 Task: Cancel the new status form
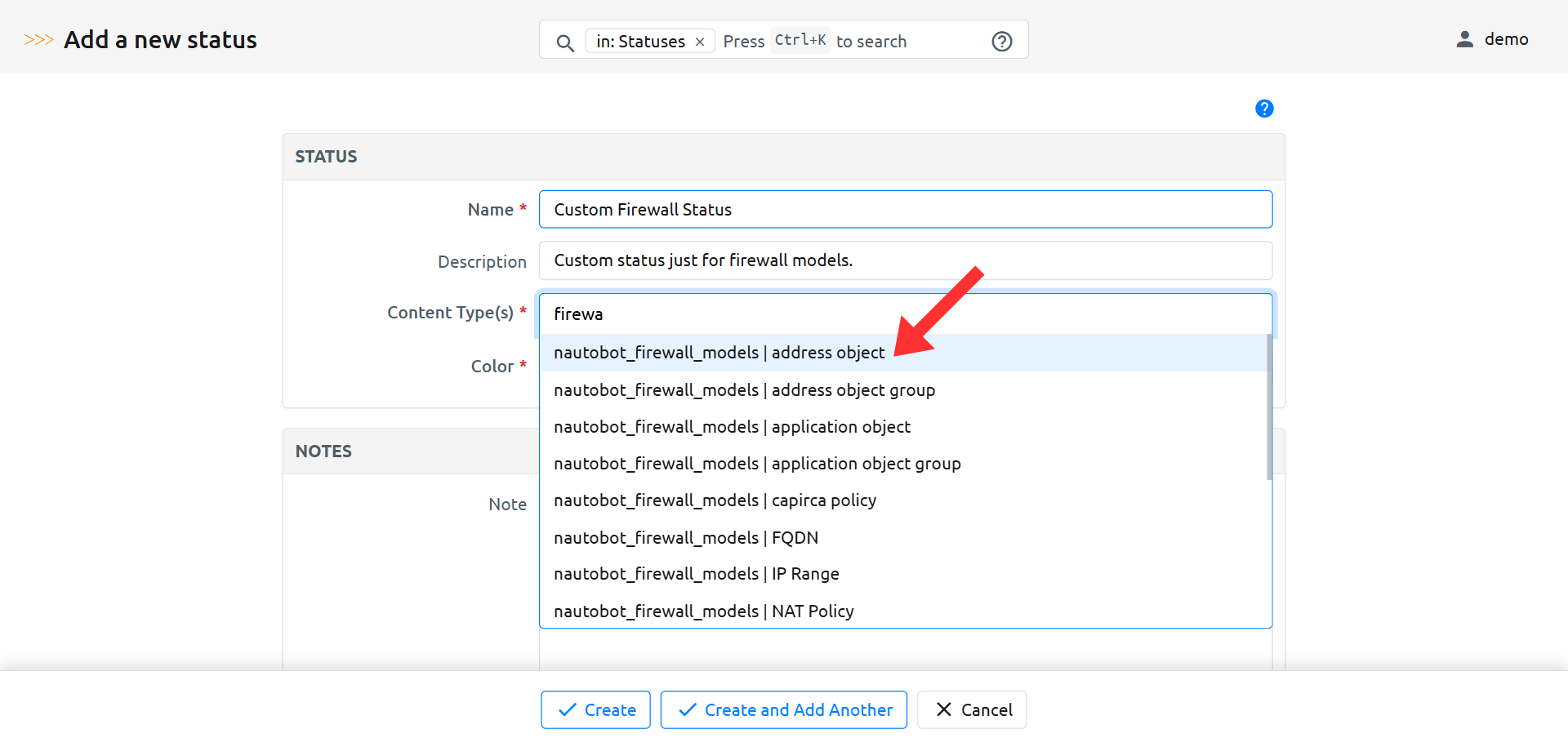[x=972, y=710]
